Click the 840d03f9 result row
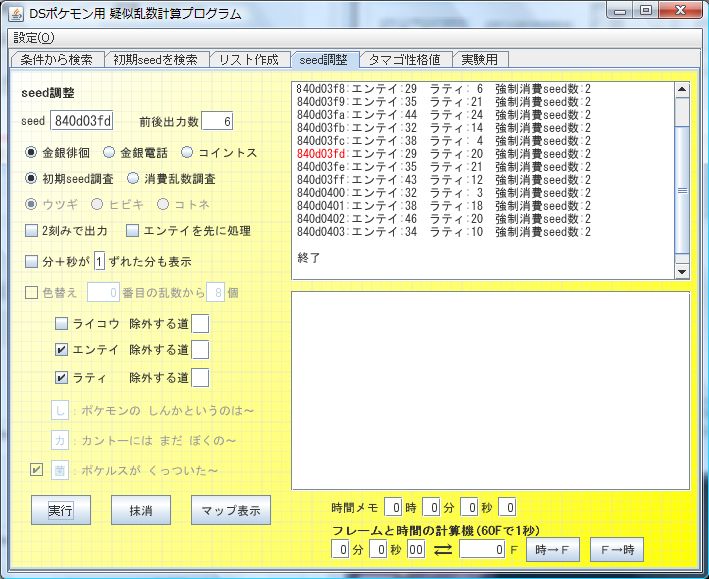Screen dimensions: 709x579 [x=444, y=102]
